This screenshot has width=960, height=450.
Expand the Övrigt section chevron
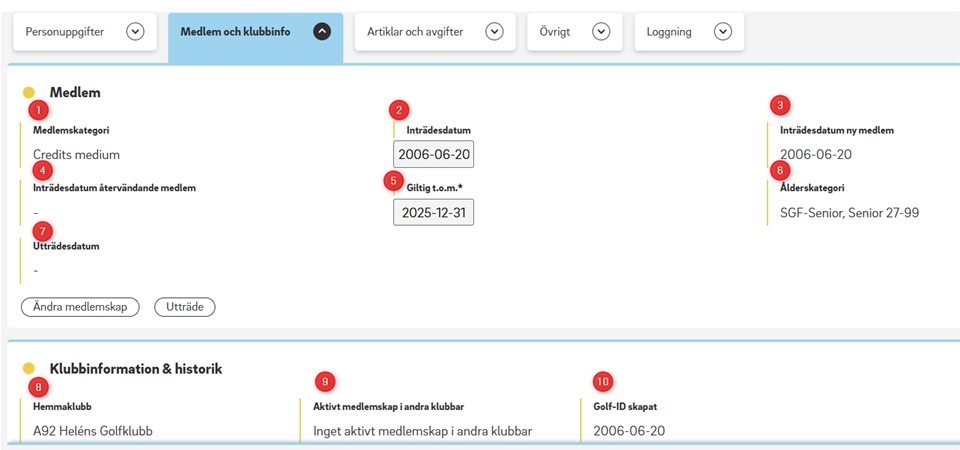pos(601,32)
